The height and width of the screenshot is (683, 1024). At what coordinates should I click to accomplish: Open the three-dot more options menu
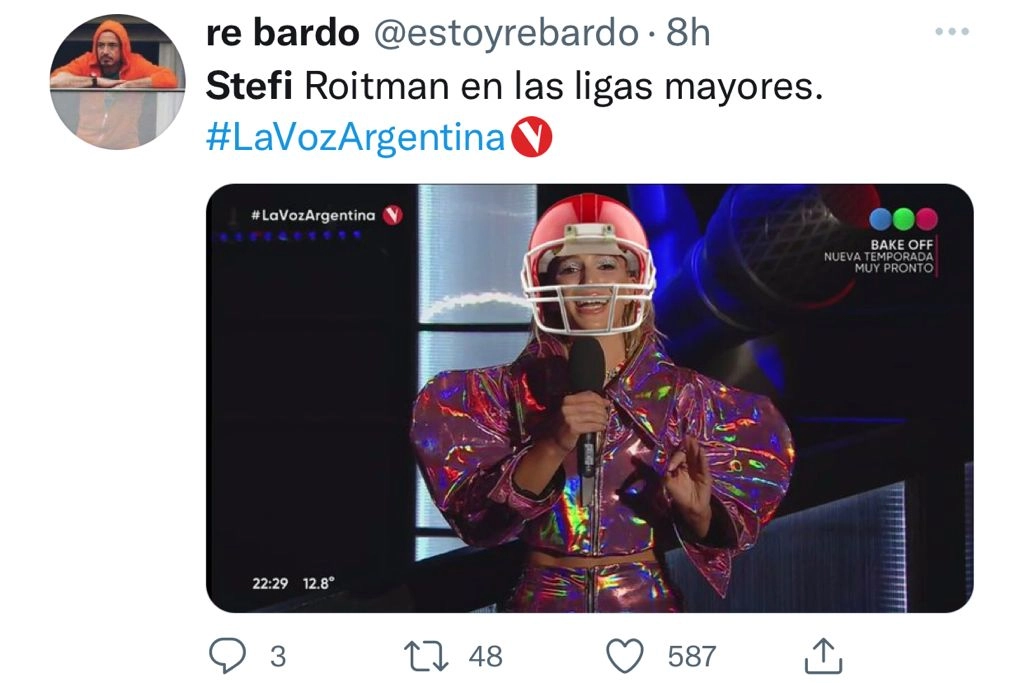(952, 31)
